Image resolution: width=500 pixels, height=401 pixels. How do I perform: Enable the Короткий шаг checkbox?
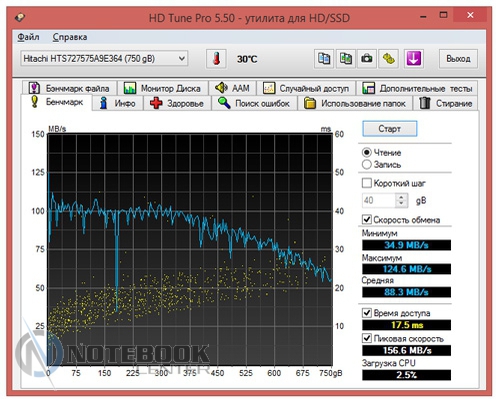[x=367, y=183]
